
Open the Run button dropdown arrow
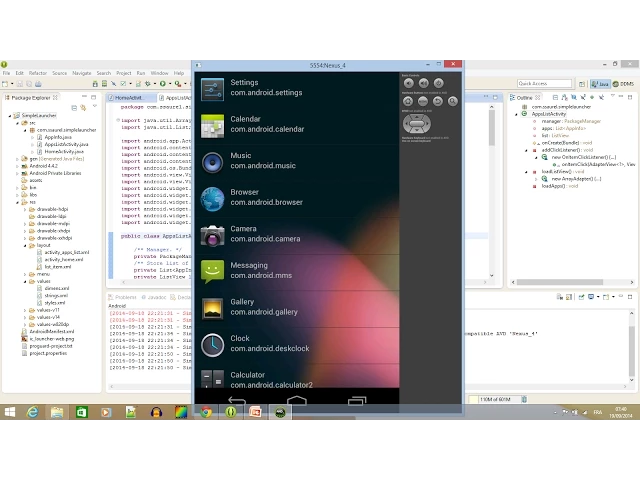[x=170, y=84]
